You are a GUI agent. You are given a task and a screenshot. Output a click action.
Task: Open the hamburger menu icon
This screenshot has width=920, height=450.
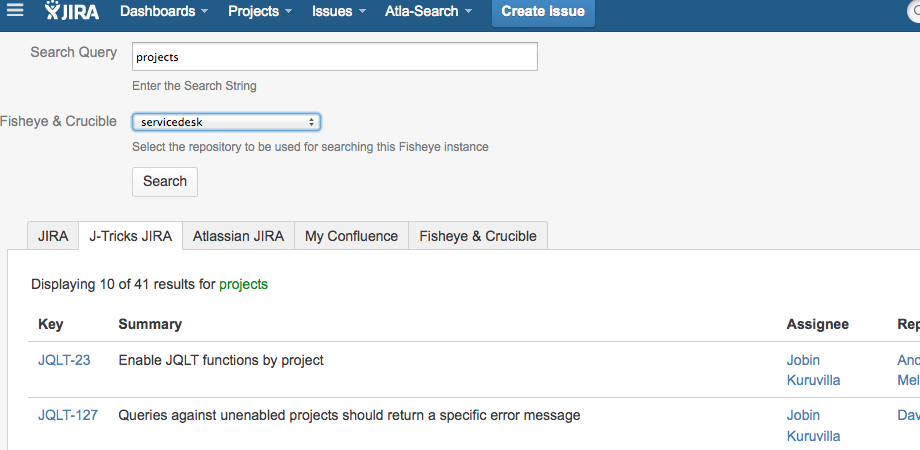15,10
